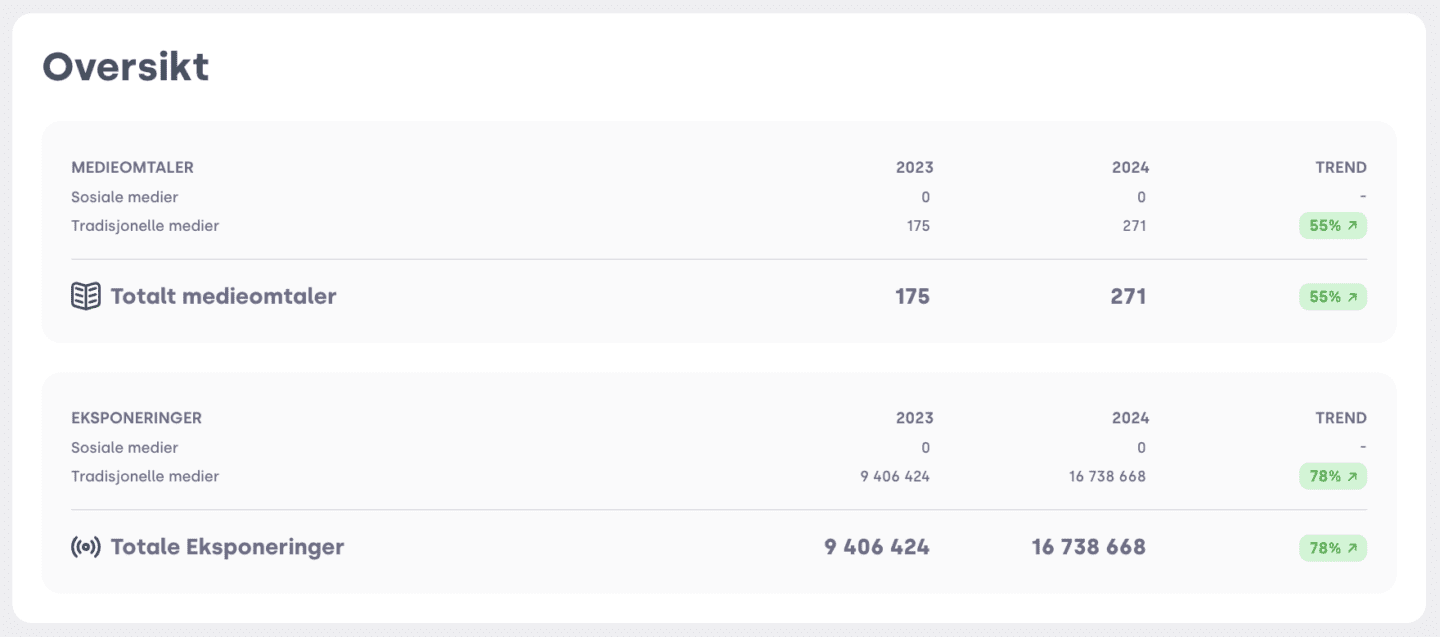Screen dimensions: 1440x637
Task: Select Sosiale medier row under Medieomtaler
Action: click(x=719, y=197)
